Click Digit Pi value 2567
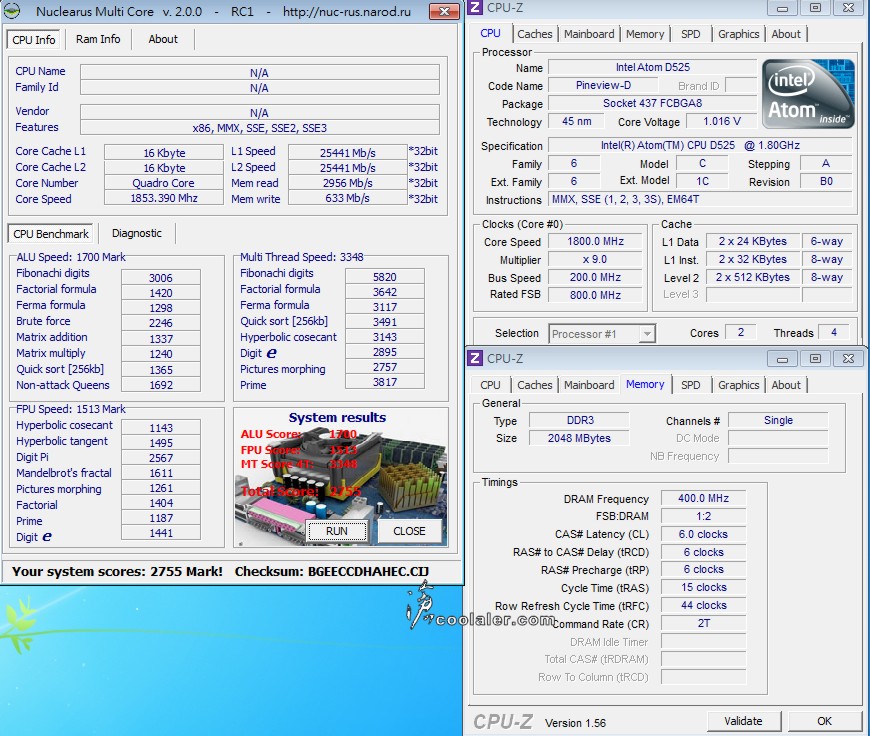The image size is (870, 736). 161,458
